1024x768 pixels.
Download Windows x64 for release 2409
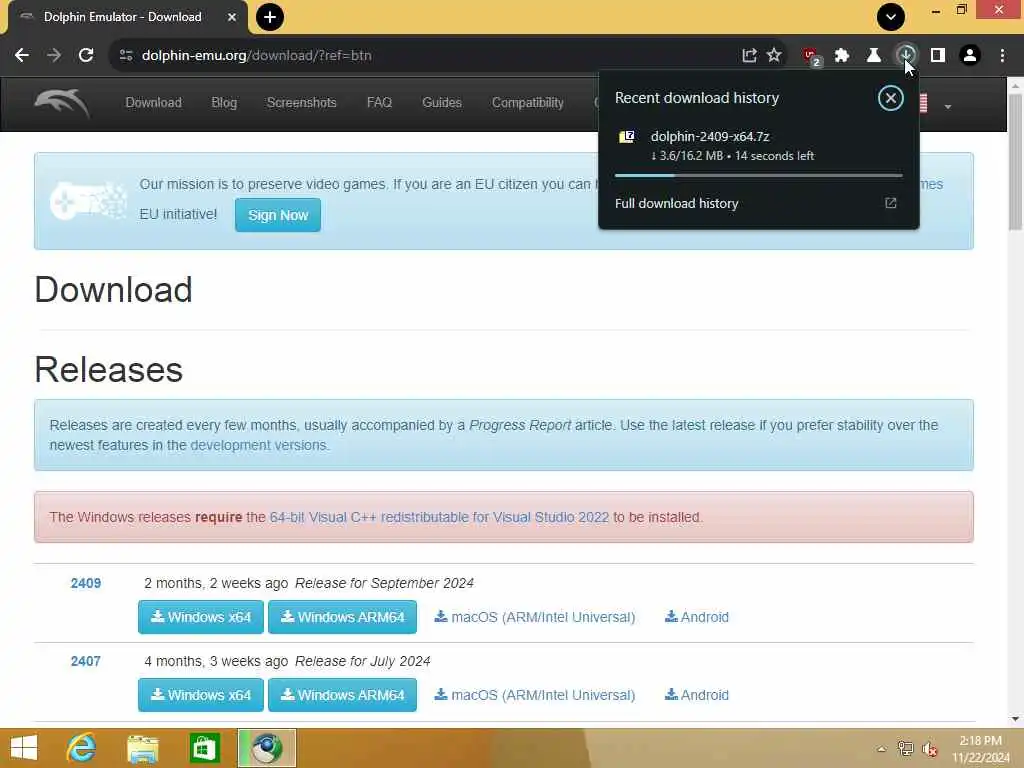coord(201,617)
